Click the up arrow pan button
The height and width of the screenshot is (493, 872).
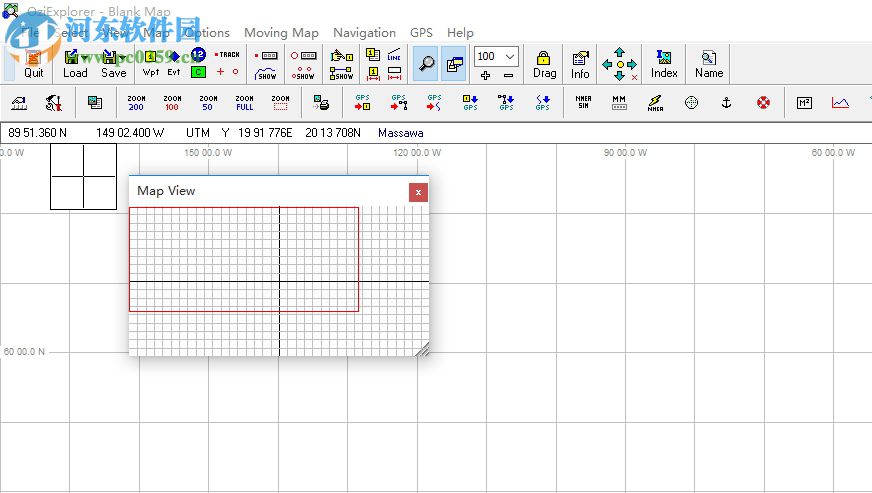click(620, 52)
